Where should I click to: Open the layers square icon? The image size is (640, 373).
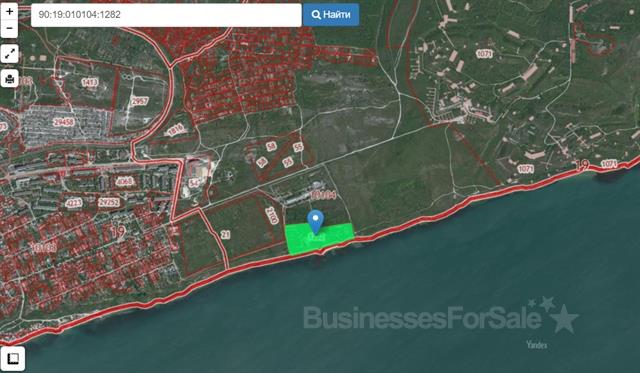tap(13, 359)
